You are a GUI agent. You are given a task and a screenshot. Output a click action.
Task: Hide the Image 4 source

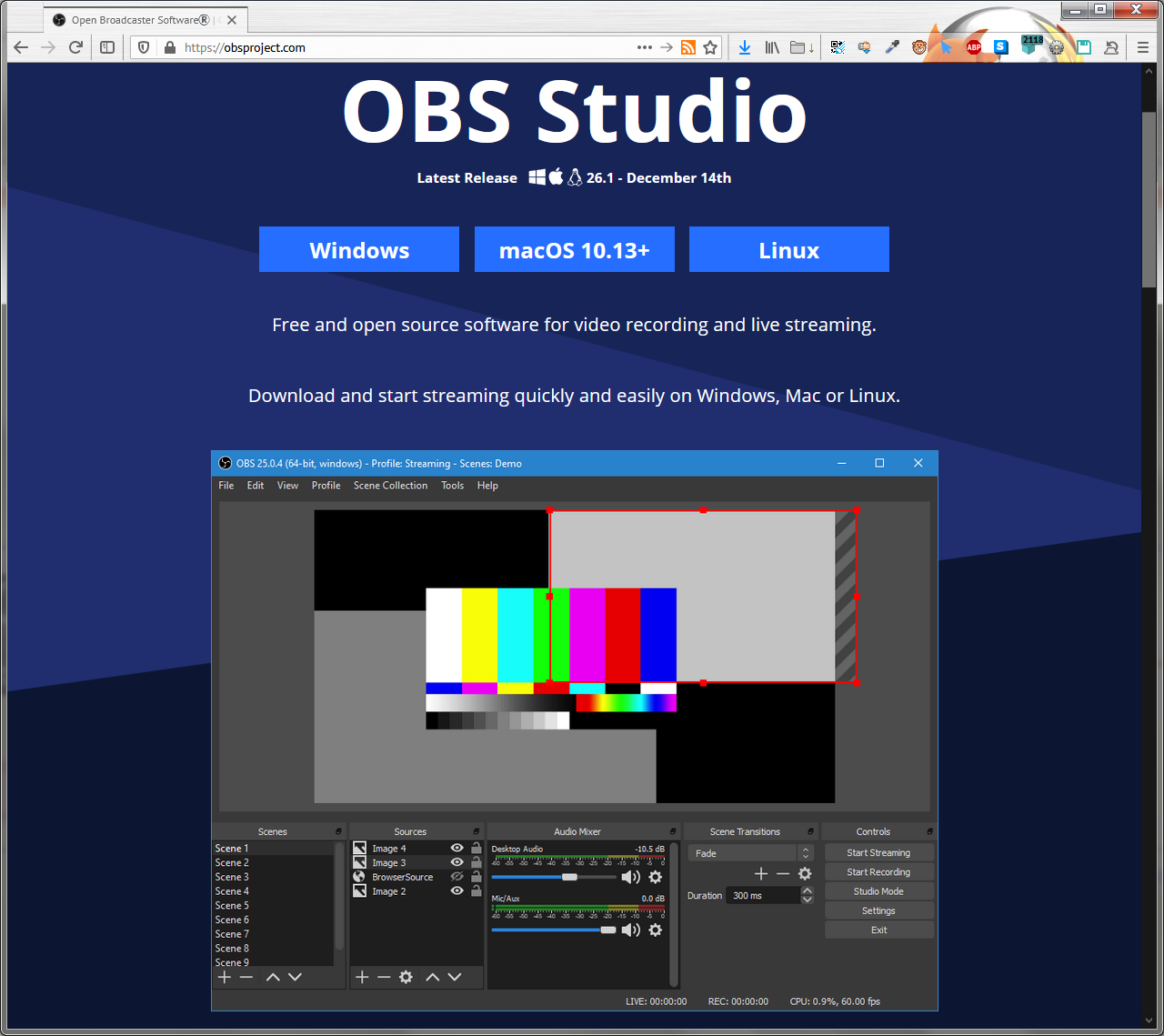tap(457, 848)
